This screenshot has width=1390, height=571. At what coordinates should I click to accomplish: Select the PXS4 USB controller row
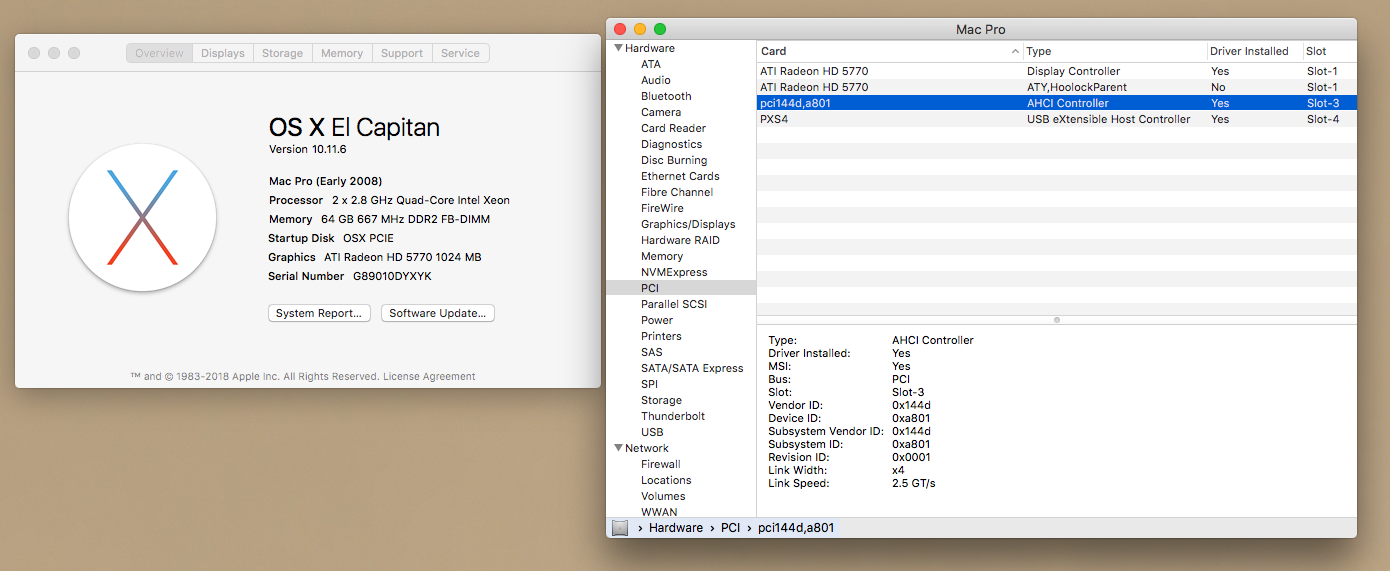[1056, 119]
